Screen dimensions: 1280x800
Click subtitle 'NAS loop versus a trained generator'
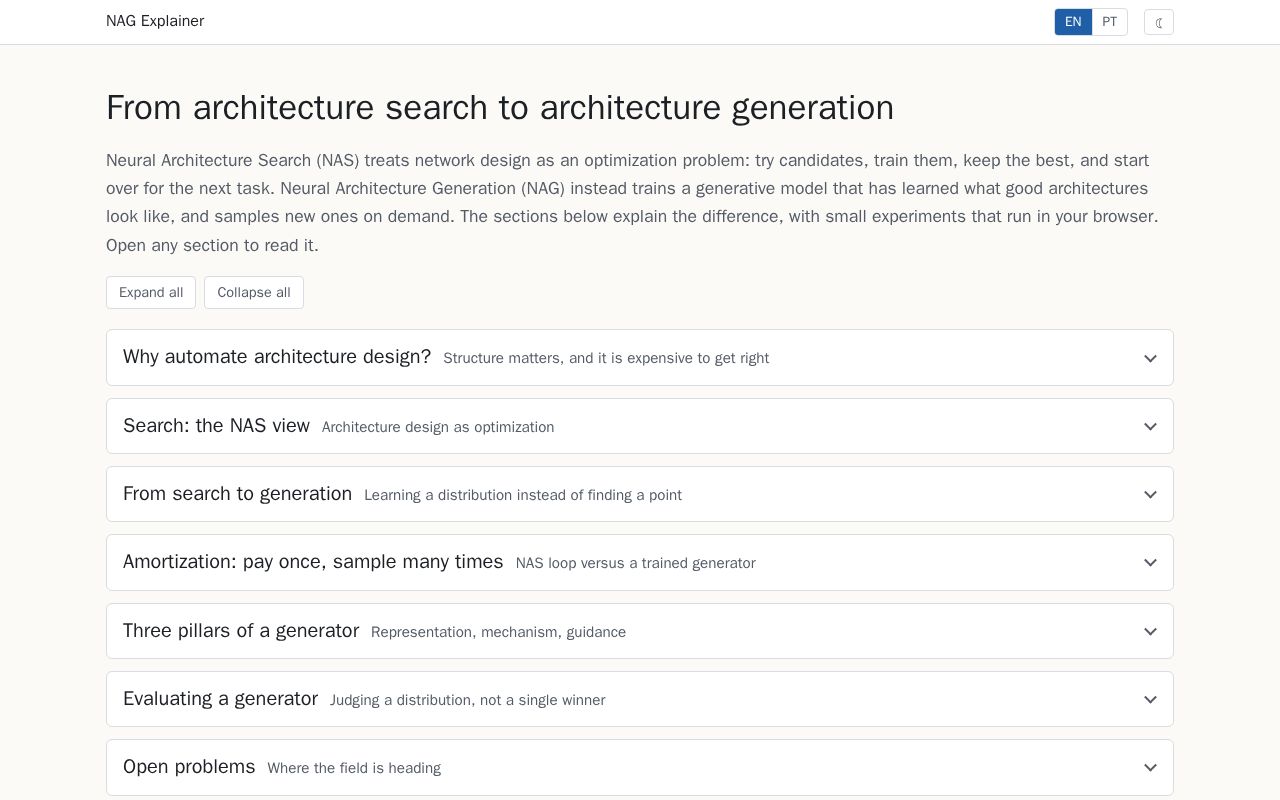(636, 563)
